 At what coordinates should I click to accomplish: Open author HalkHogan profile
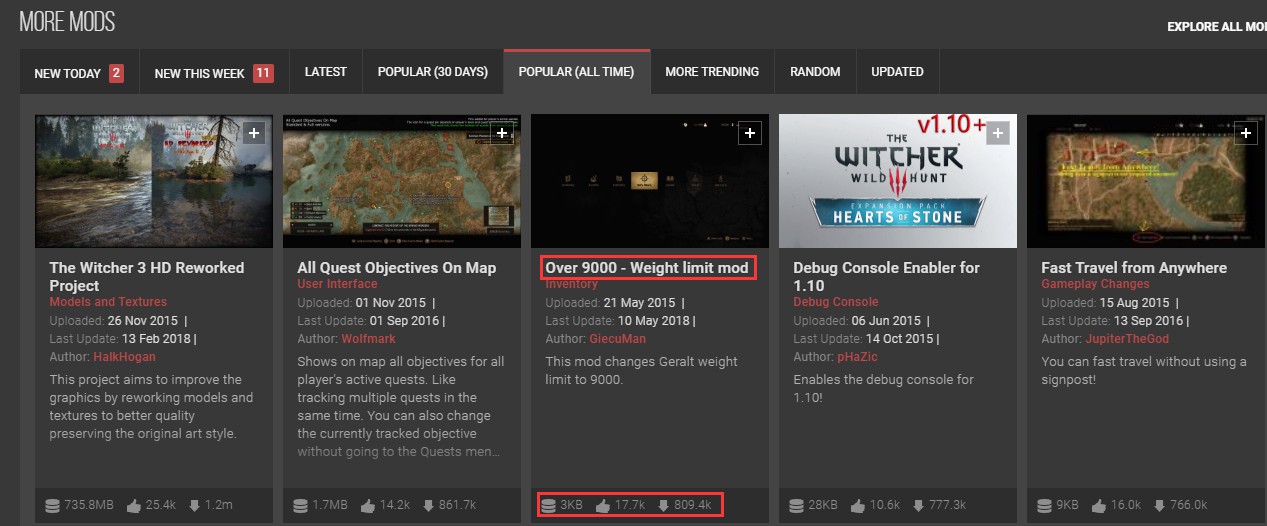(124, 357)
